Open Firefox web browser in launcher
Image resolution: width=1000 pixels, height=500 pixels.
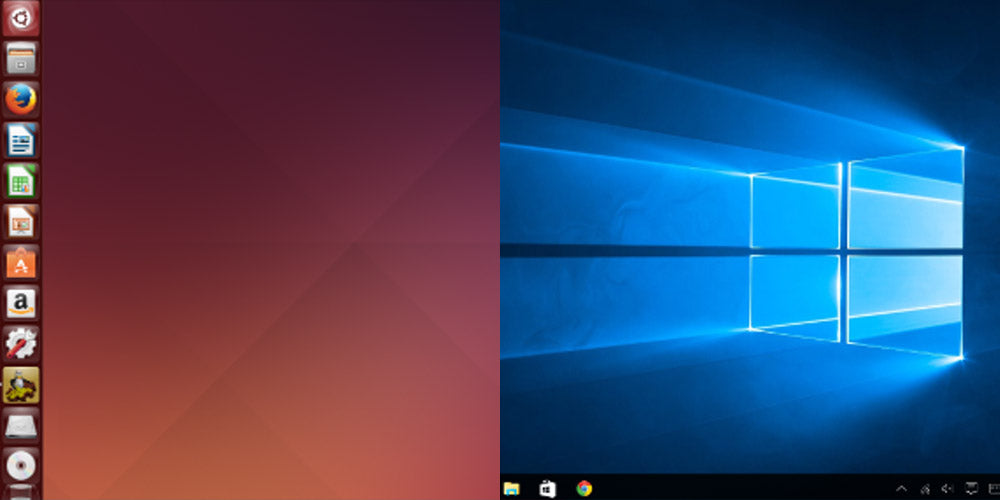click(21, 100)
